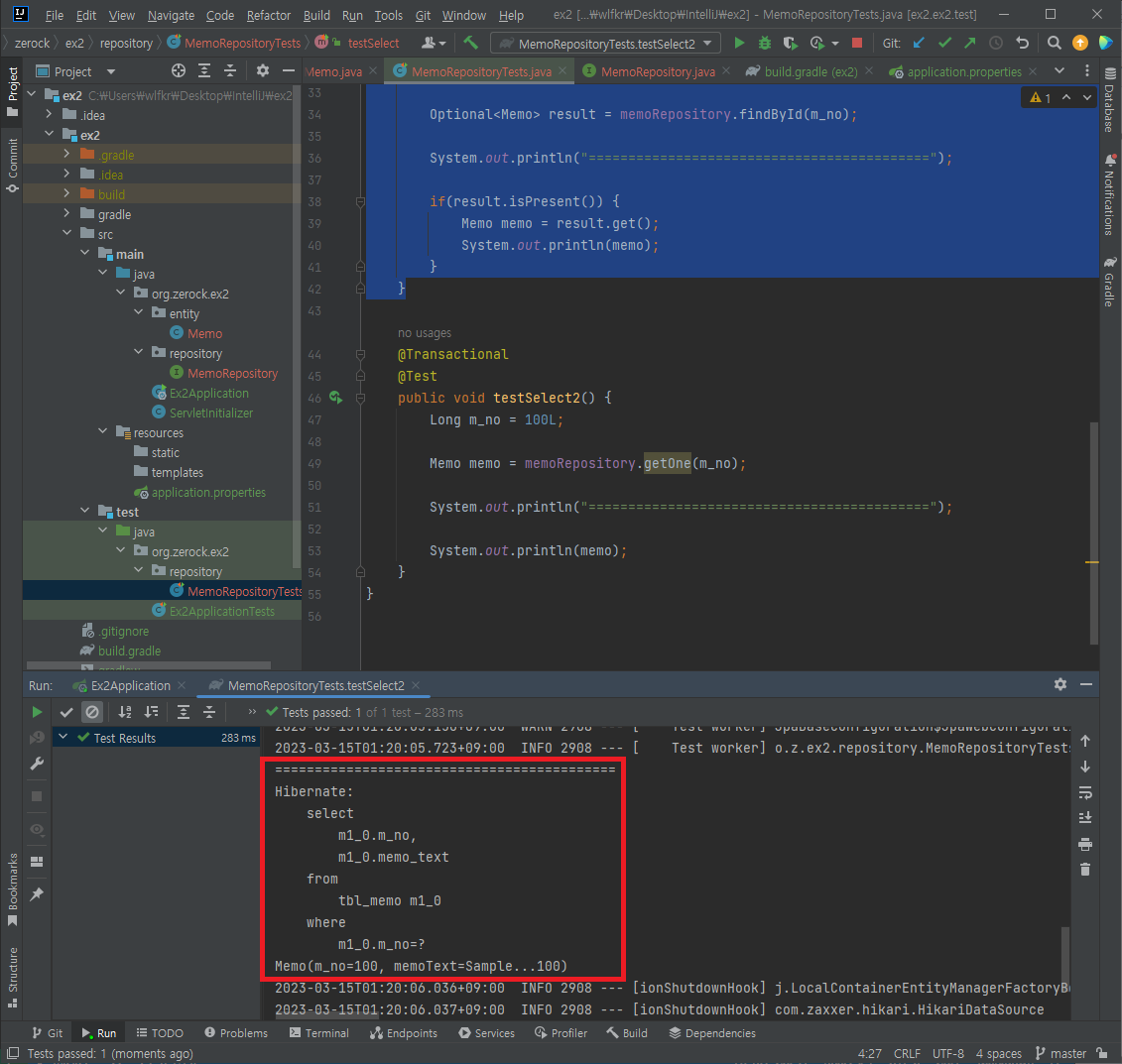Viewport: 1122px width, 1064px height.
Task: Collapse the resources folder node
Action: click(102, 431)
